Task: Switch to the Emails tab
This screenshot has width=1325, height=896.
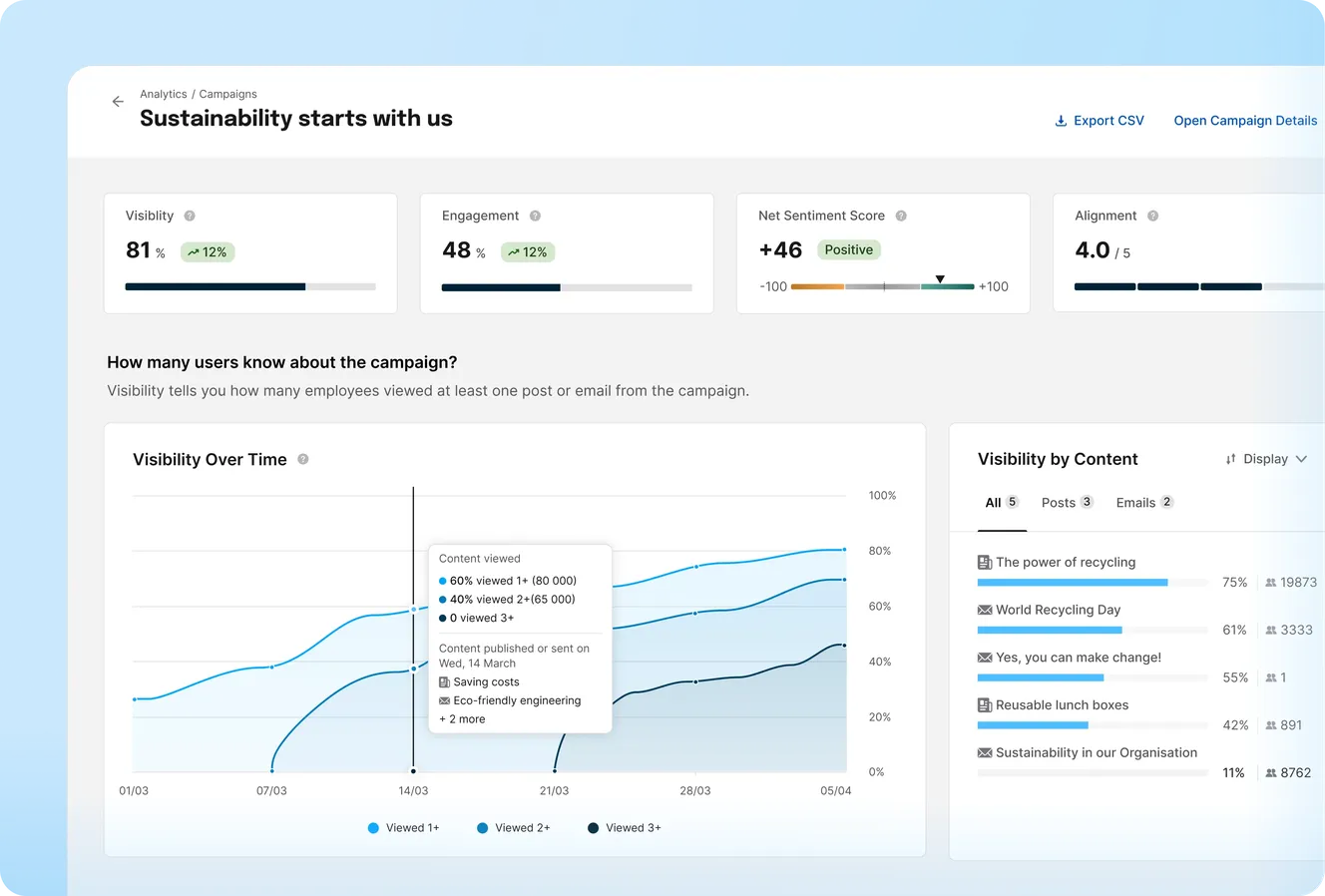Action: (x=1144, y=503)
